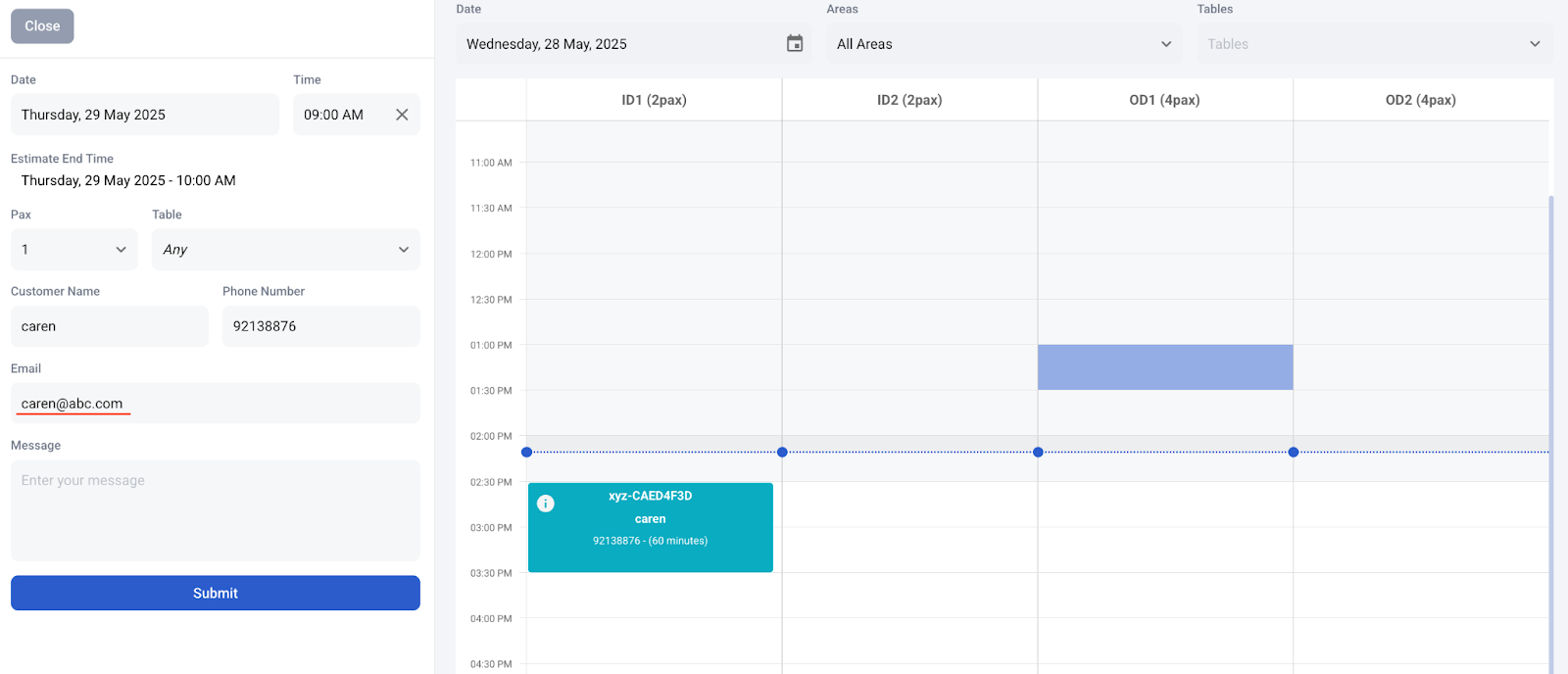The width and height of the screenshot is (1568, 674).
Task: Click the Customer Name field
Action: 110,326
